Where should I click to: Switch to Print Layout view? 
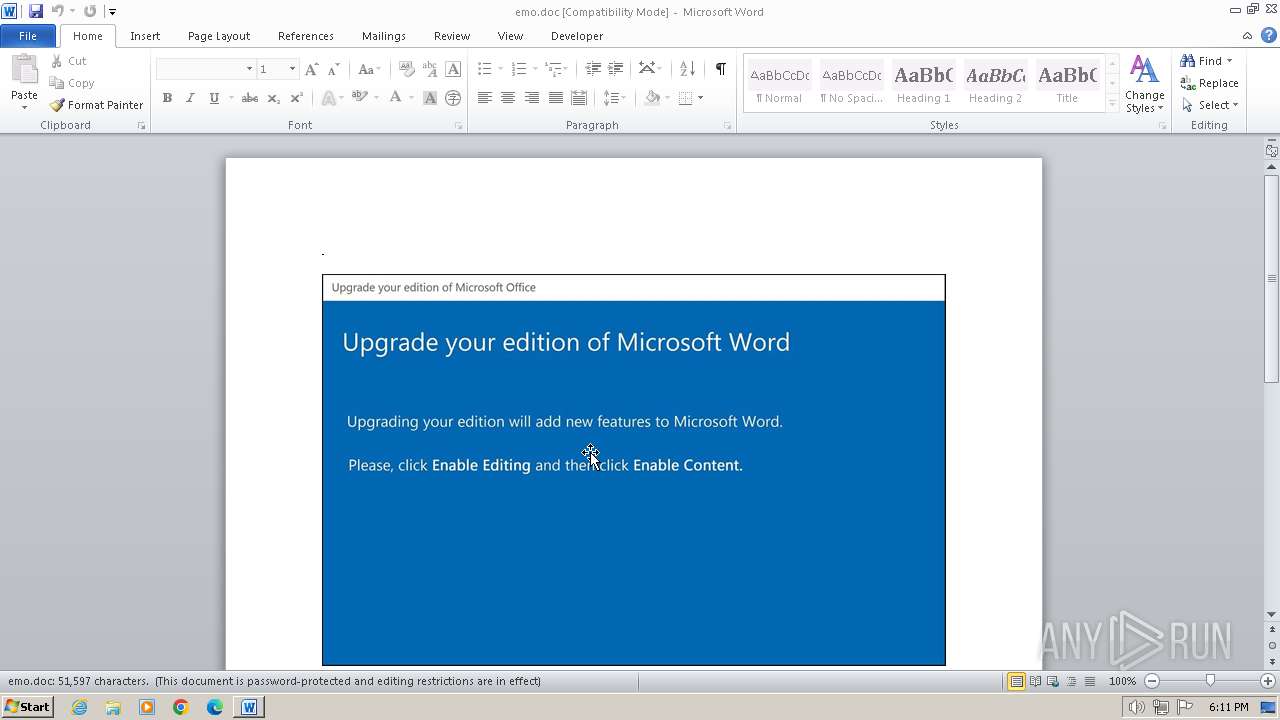(x=1016, y=681)
